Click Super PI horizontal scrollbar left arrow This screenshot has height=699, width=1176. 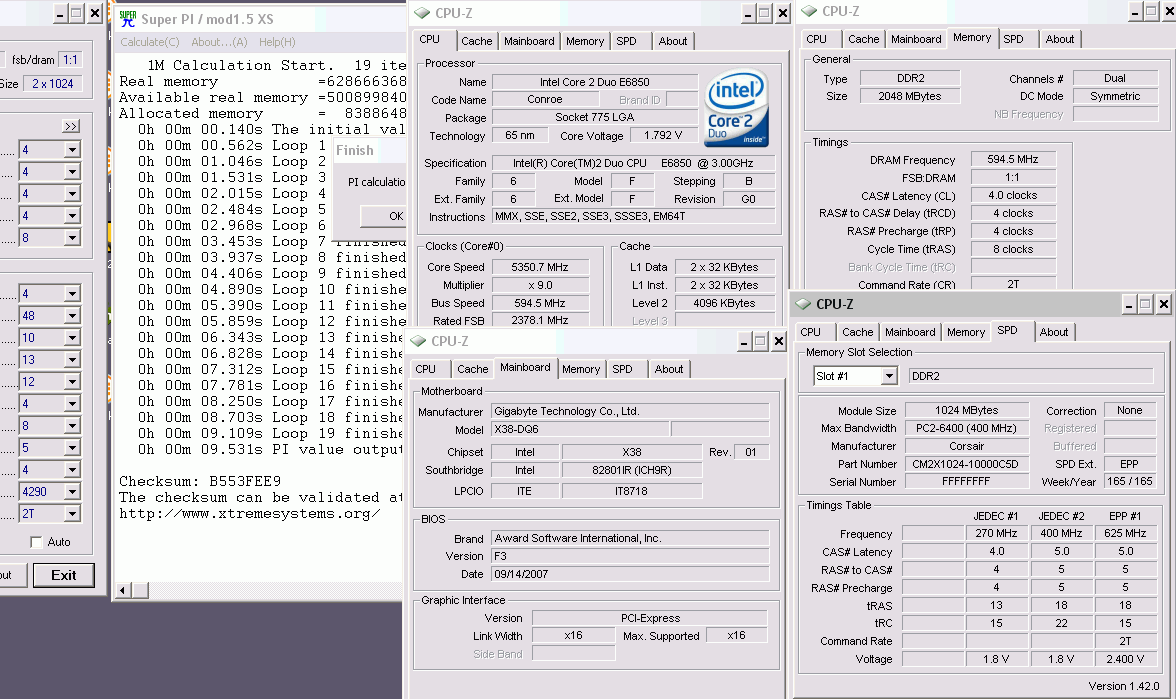pos(122,590)
